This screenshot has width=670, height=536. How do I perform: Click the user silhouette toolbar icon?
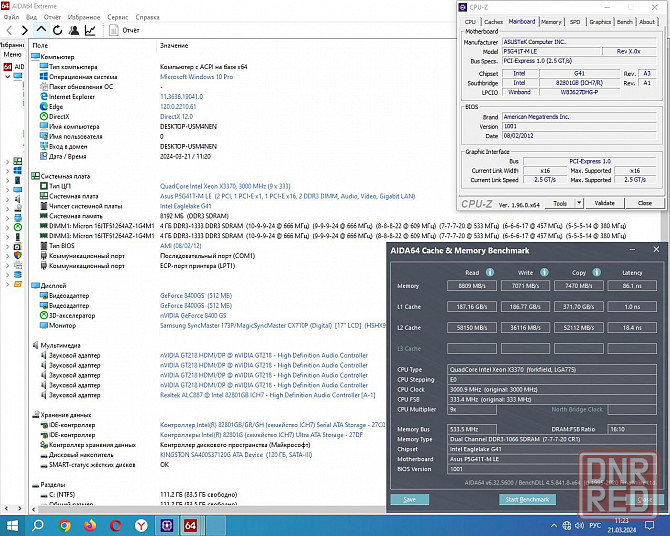[x=74, y=30]
